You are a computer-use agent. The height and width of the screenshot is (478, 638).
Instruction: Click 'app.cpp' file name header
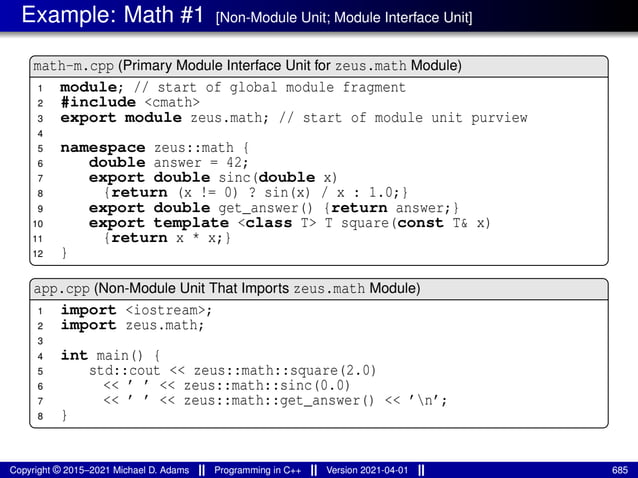coord(61,289)
